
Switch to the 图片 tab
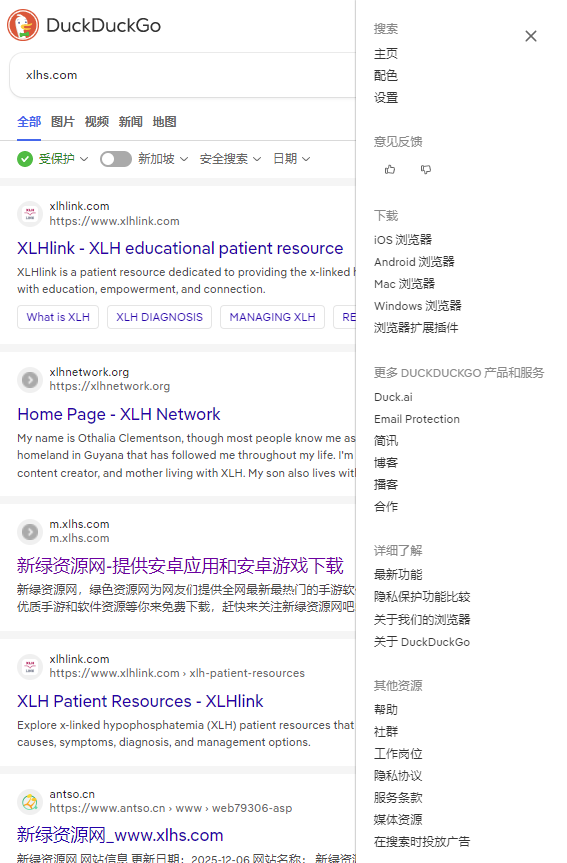coord(63,122)
